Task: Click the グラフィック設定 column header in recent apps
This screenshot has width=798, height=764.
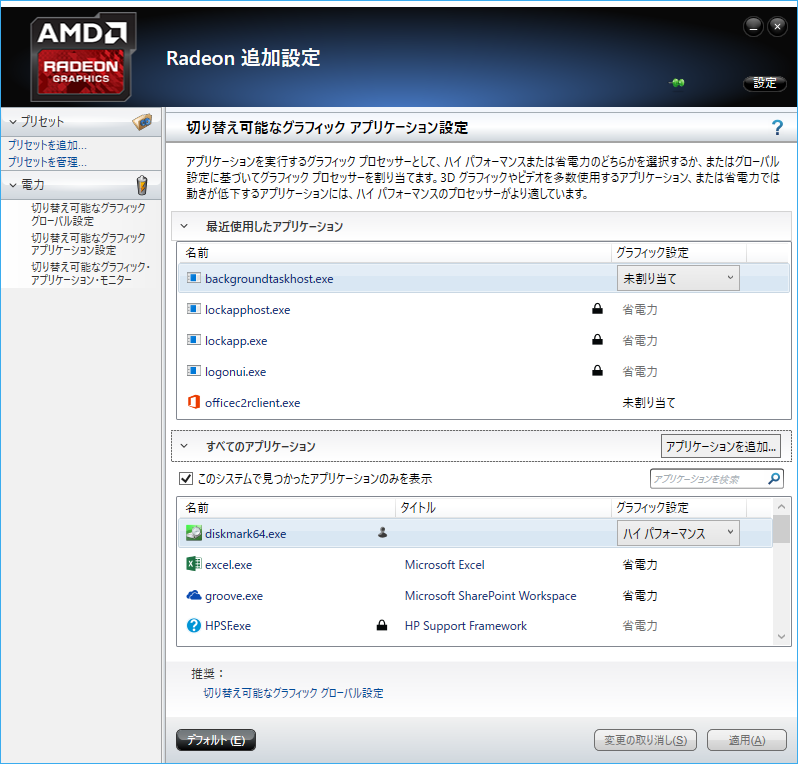Action: click(678, 252)
